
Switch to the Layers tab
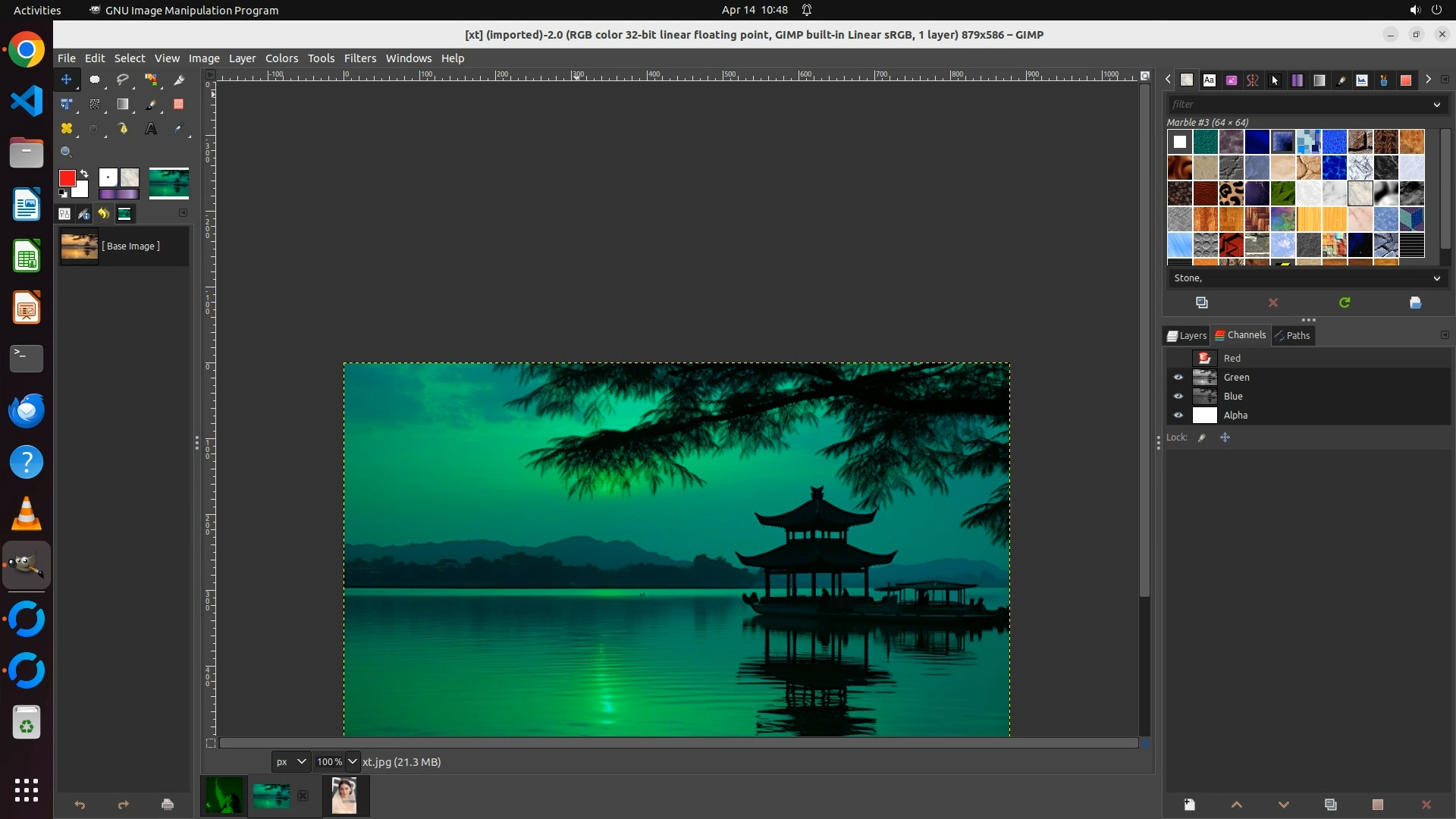[1187, 335]
